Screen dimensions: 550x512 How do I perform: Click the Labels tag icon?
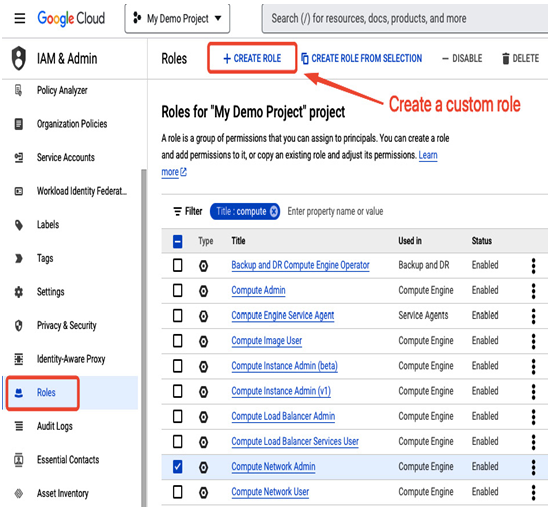click(19, 225)
